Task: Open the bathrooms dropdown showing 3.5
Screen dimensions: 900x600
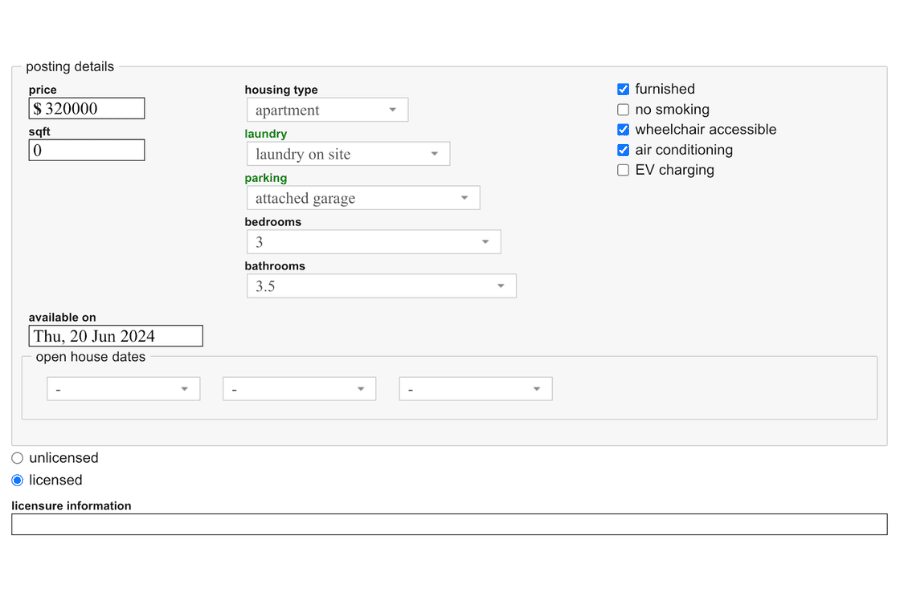Action: point(381,286)
